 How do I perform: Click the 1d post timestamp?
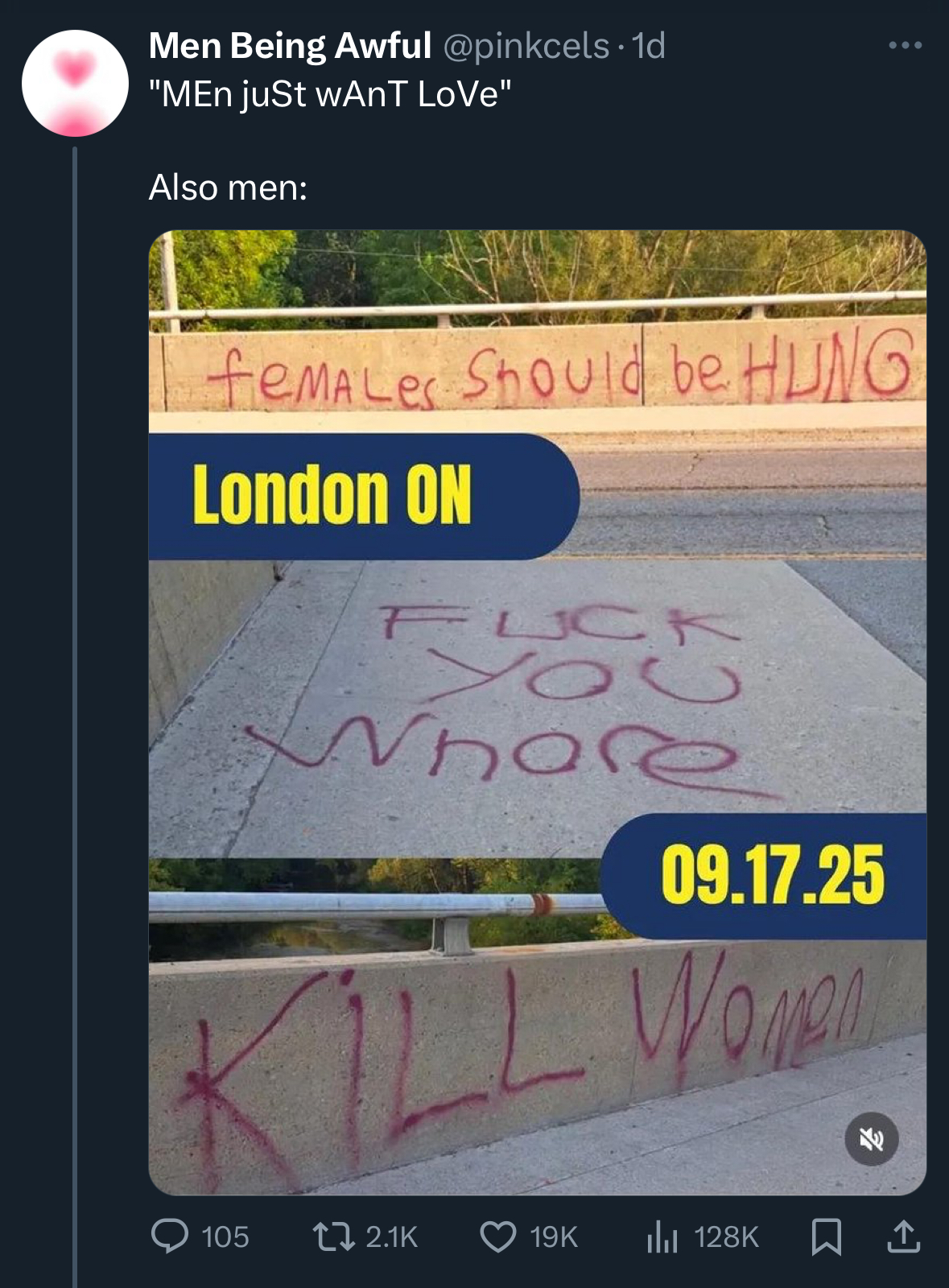(649, 46)
